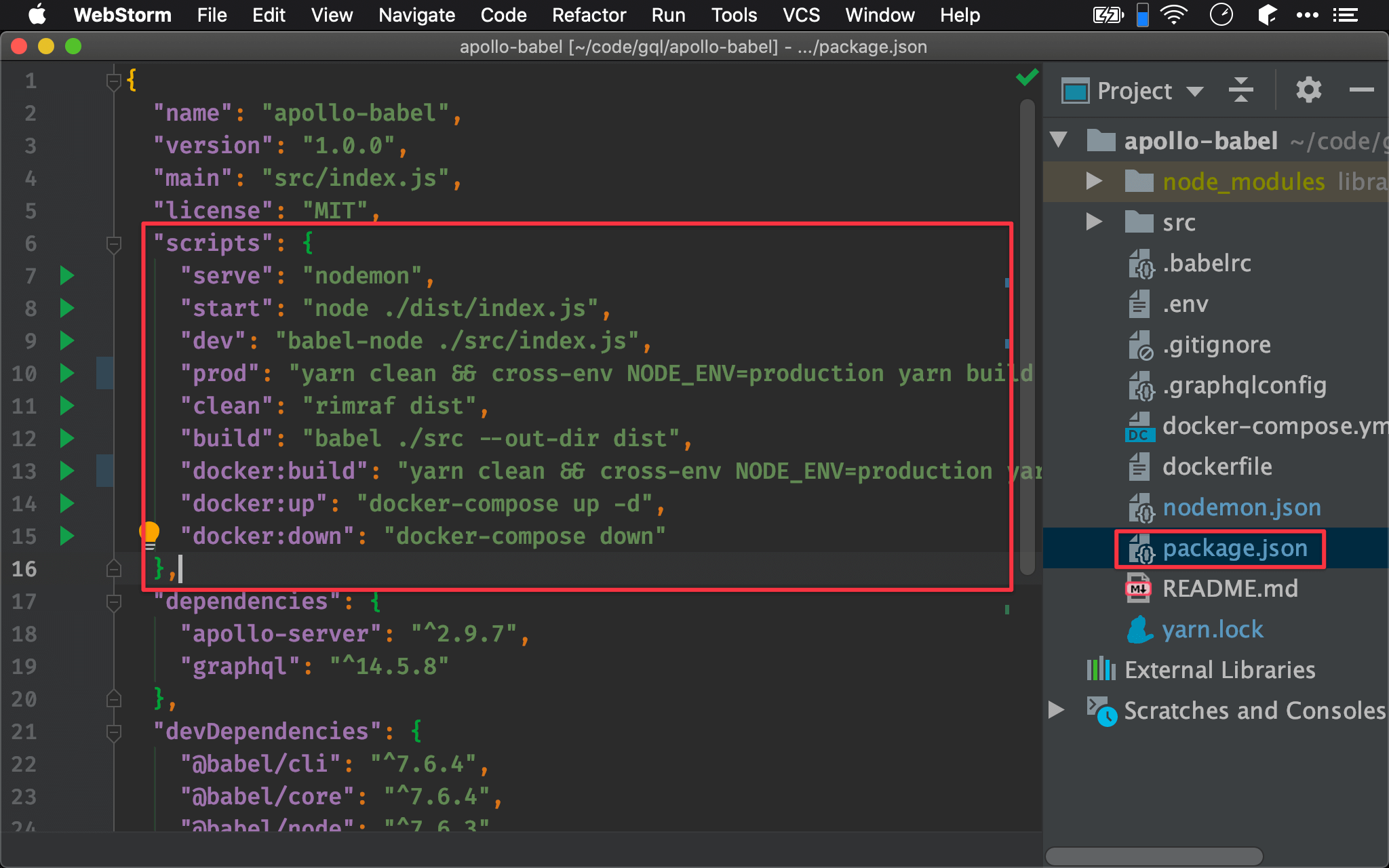Click the Collapse All icon in Project panel
The height and width of the screenshot is (868, 1389).
coord(1240,90)
